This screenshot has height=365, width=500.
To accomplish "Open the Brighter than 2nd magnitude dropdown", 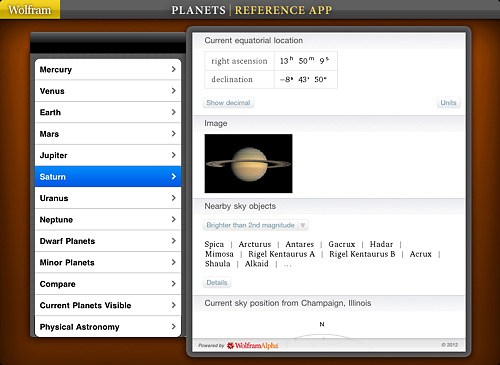I will [x=255, y=225].
